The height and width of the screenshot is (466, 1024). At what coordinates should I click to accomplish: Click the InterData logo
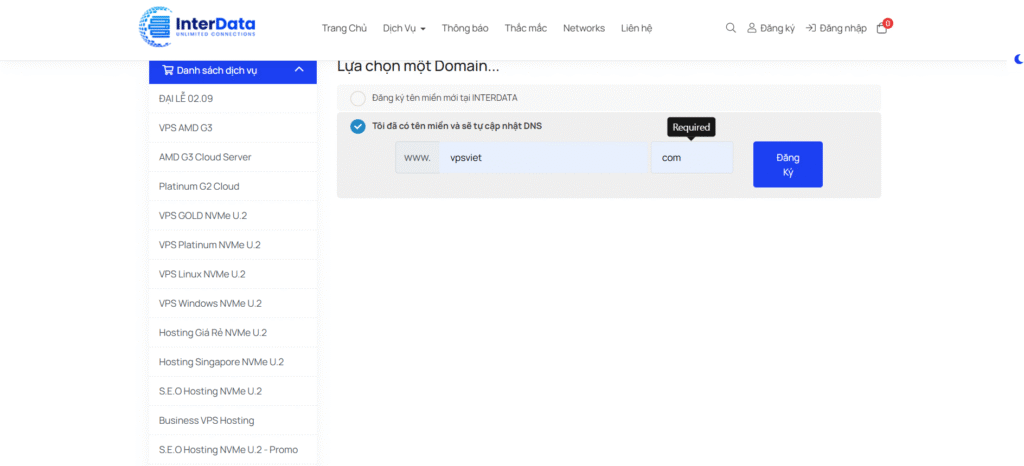click(x=198, y=27)
